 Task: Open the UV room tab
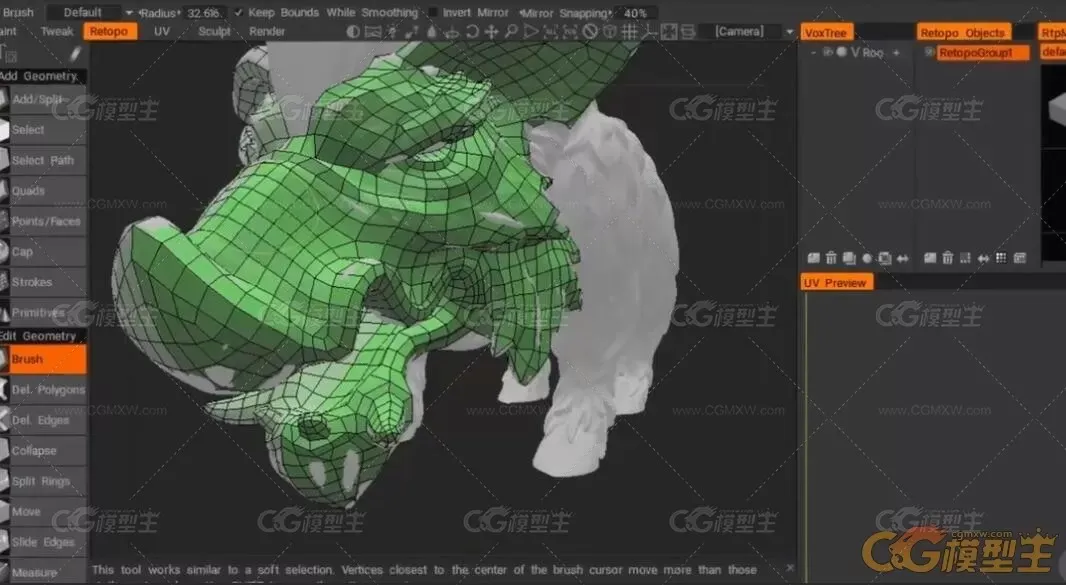tap(162, 31)
